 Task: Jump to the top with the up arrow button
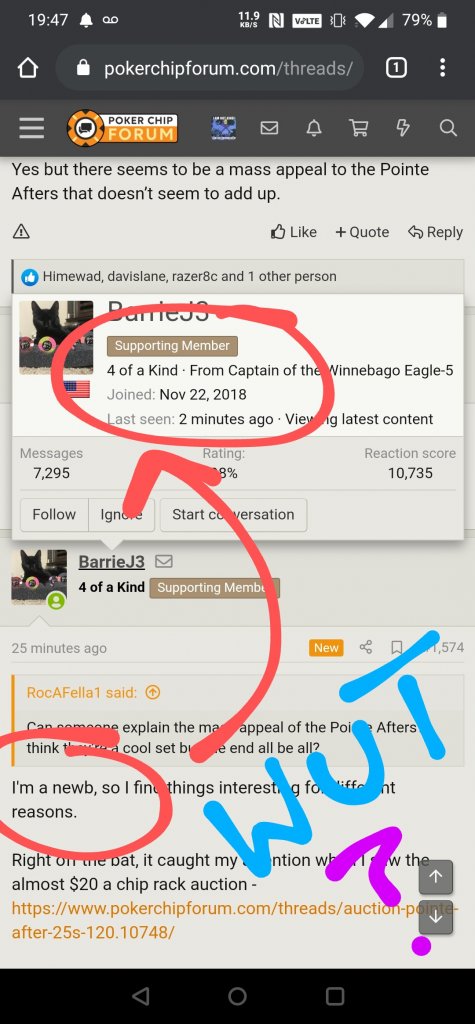(436, 877)
